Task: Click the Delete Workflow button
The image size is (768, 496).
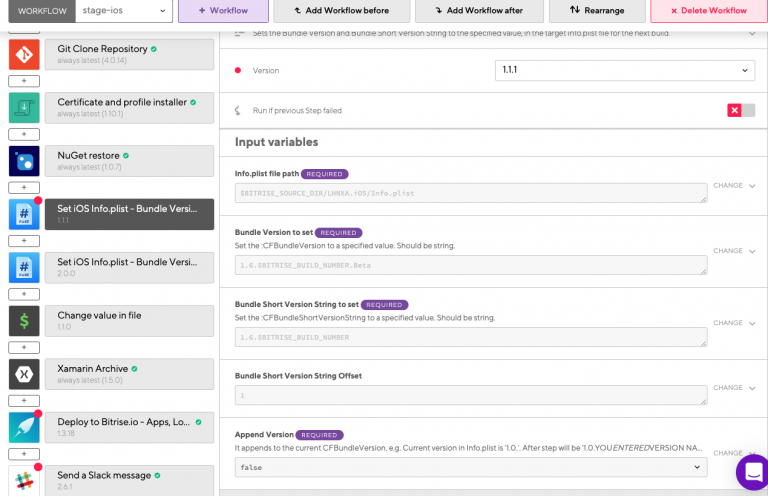Action: tap(709, 11)
